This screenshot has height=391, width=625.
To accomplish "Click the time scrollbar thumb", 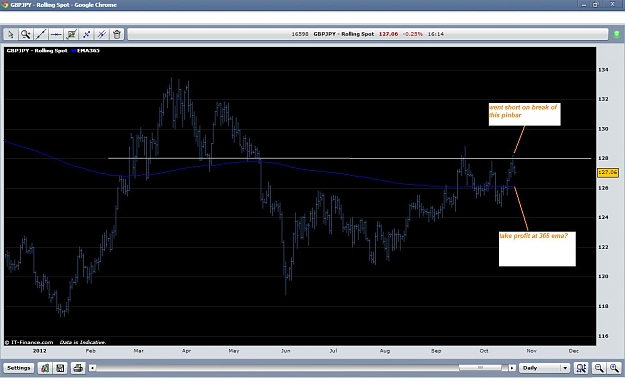I will coord(480,368).
